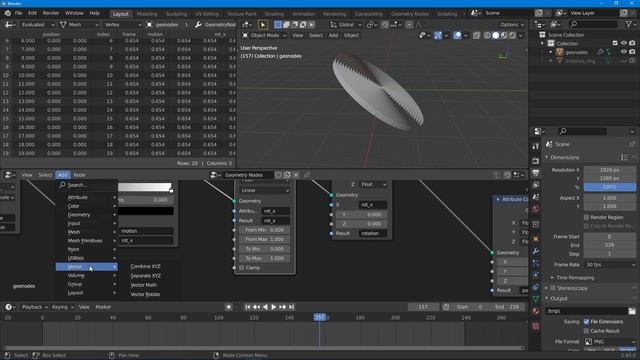Screen dimensions: 640x360
Task: Open Linear interpolation dropdown in node
Action: click(264, 191)
